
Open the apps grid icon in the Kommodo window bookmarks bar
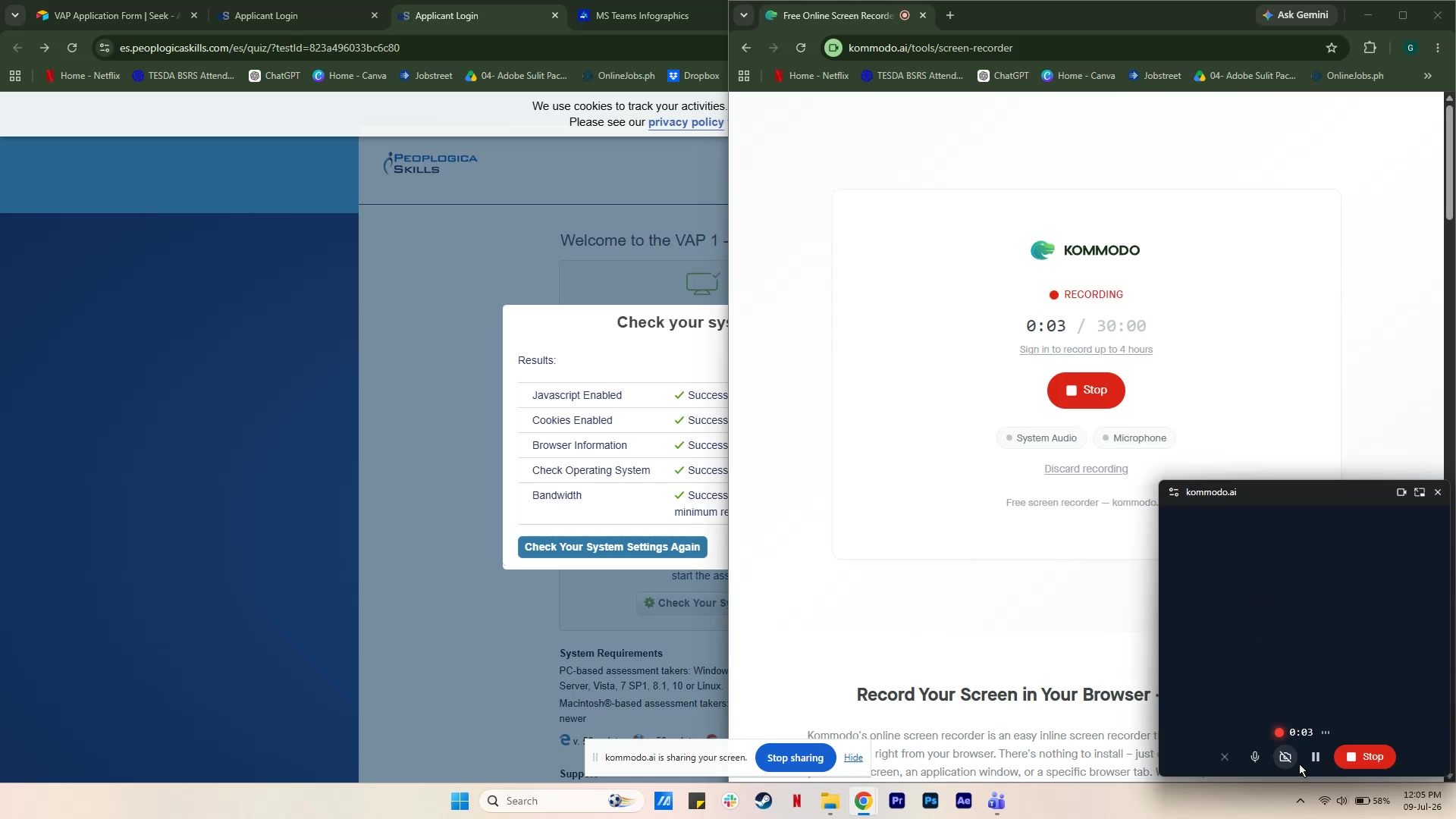click(x=744, y=76)
